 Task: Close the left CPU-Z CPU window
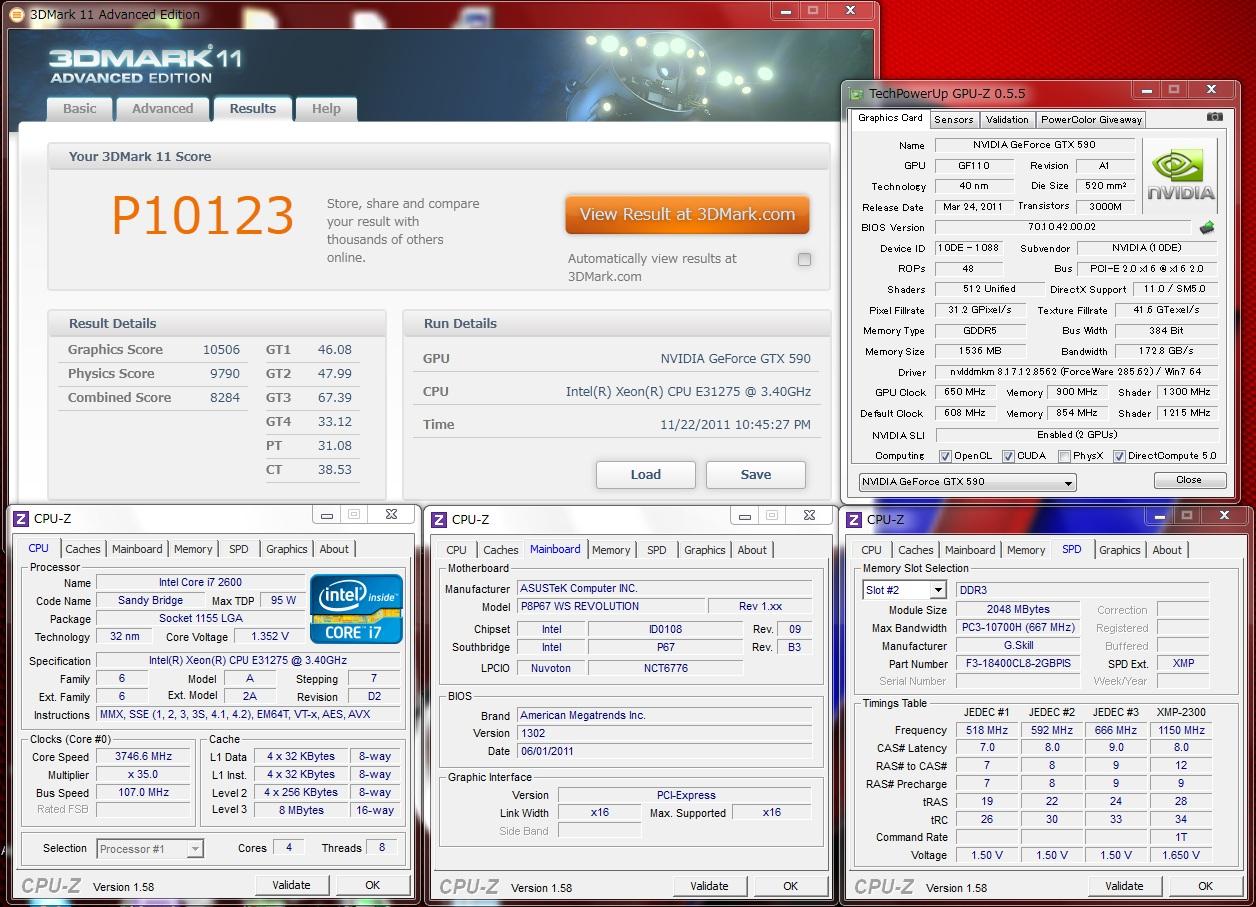coord(392,514)
